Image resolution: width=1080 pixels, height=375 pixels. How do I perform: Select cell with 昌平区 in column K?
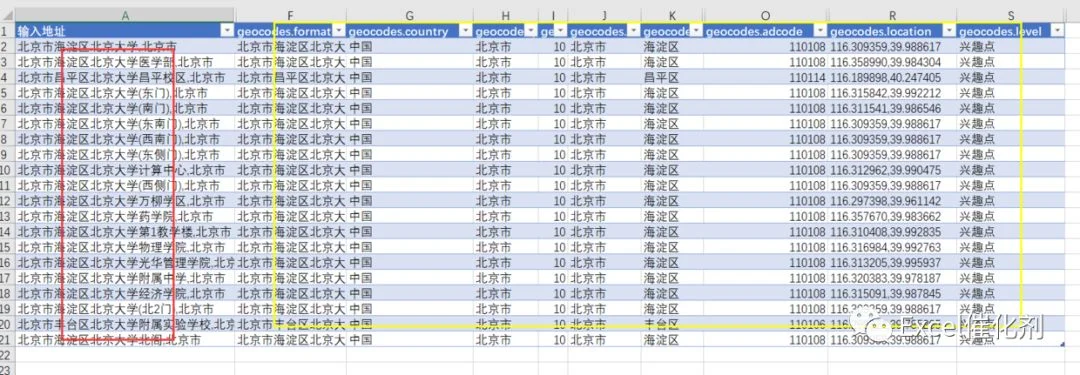672,77
